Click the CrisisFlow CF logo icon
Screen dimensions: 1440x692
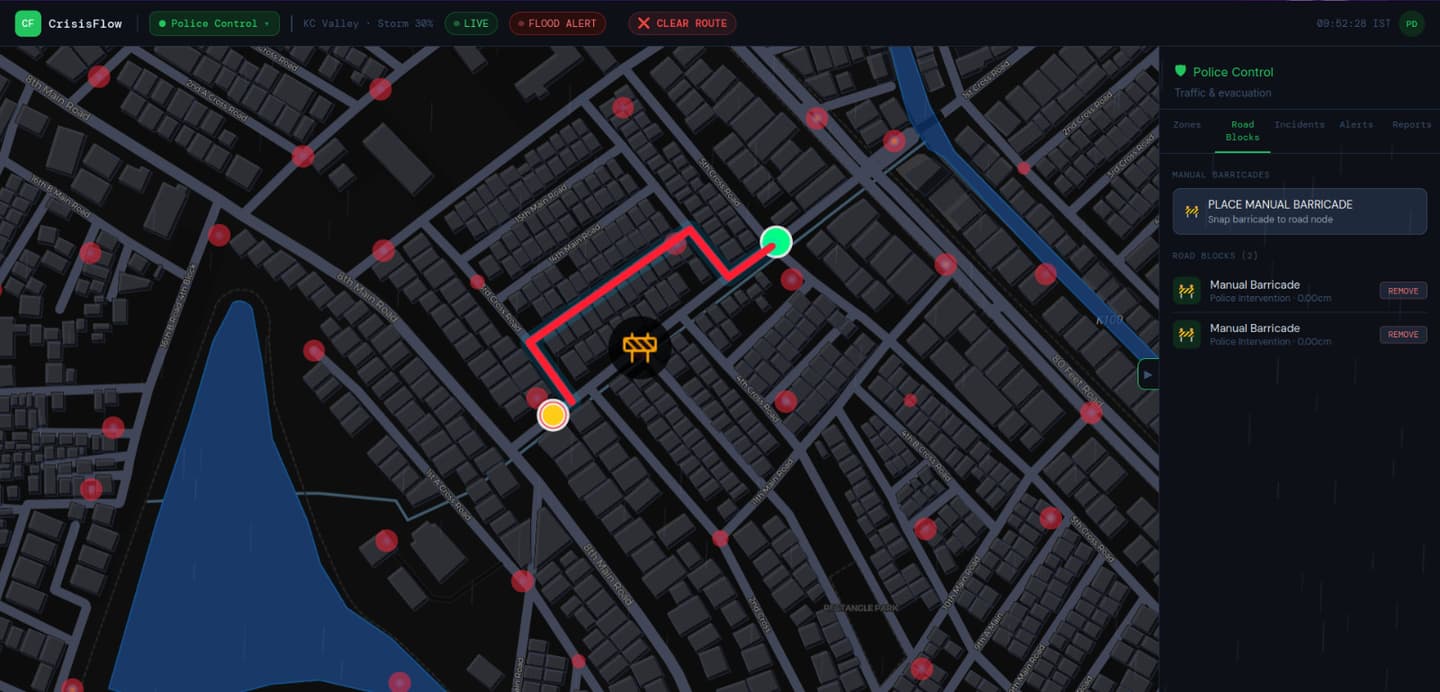click(28, 23)
